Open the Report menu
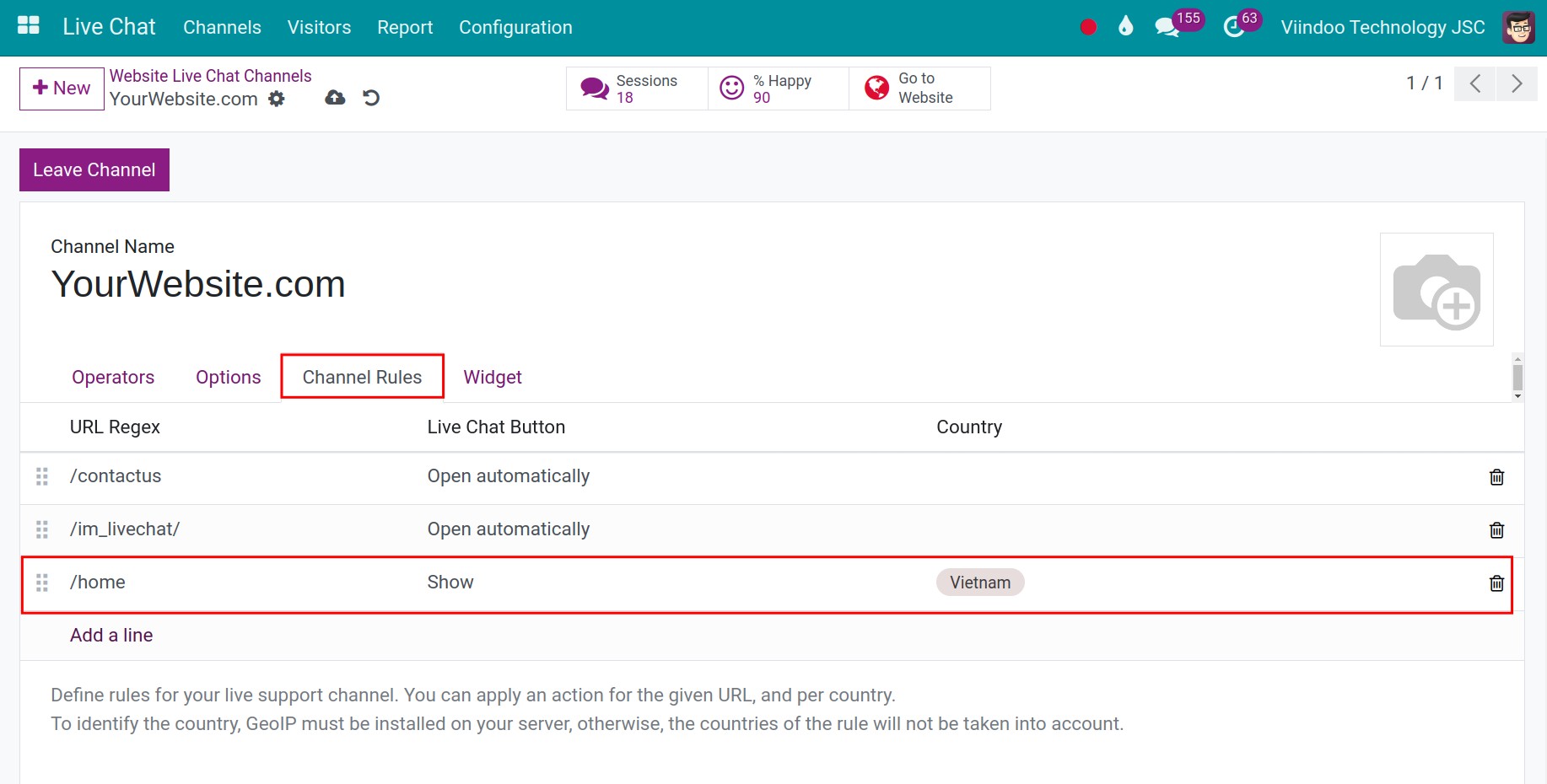This screenshot has width=1547, height=784. tap(405, 27)
